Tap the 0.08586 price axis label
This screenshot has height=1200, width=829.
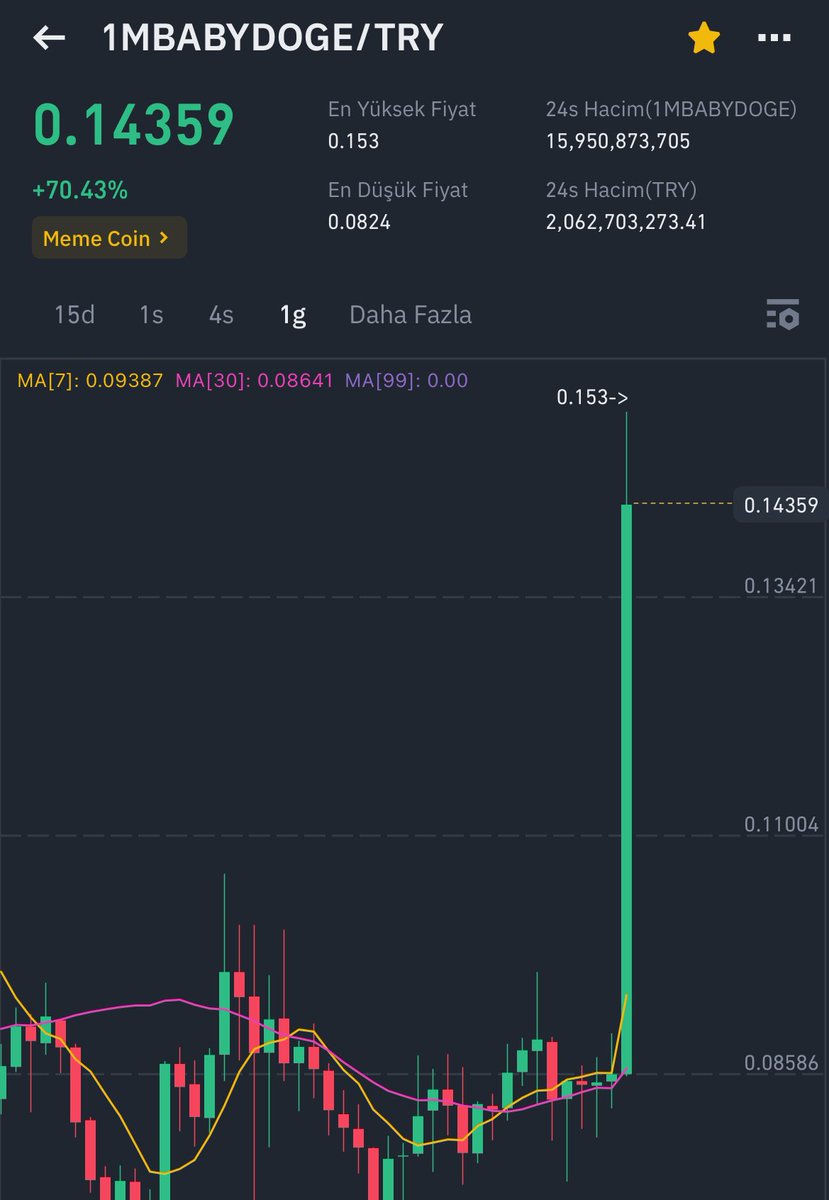point(781,1063)
